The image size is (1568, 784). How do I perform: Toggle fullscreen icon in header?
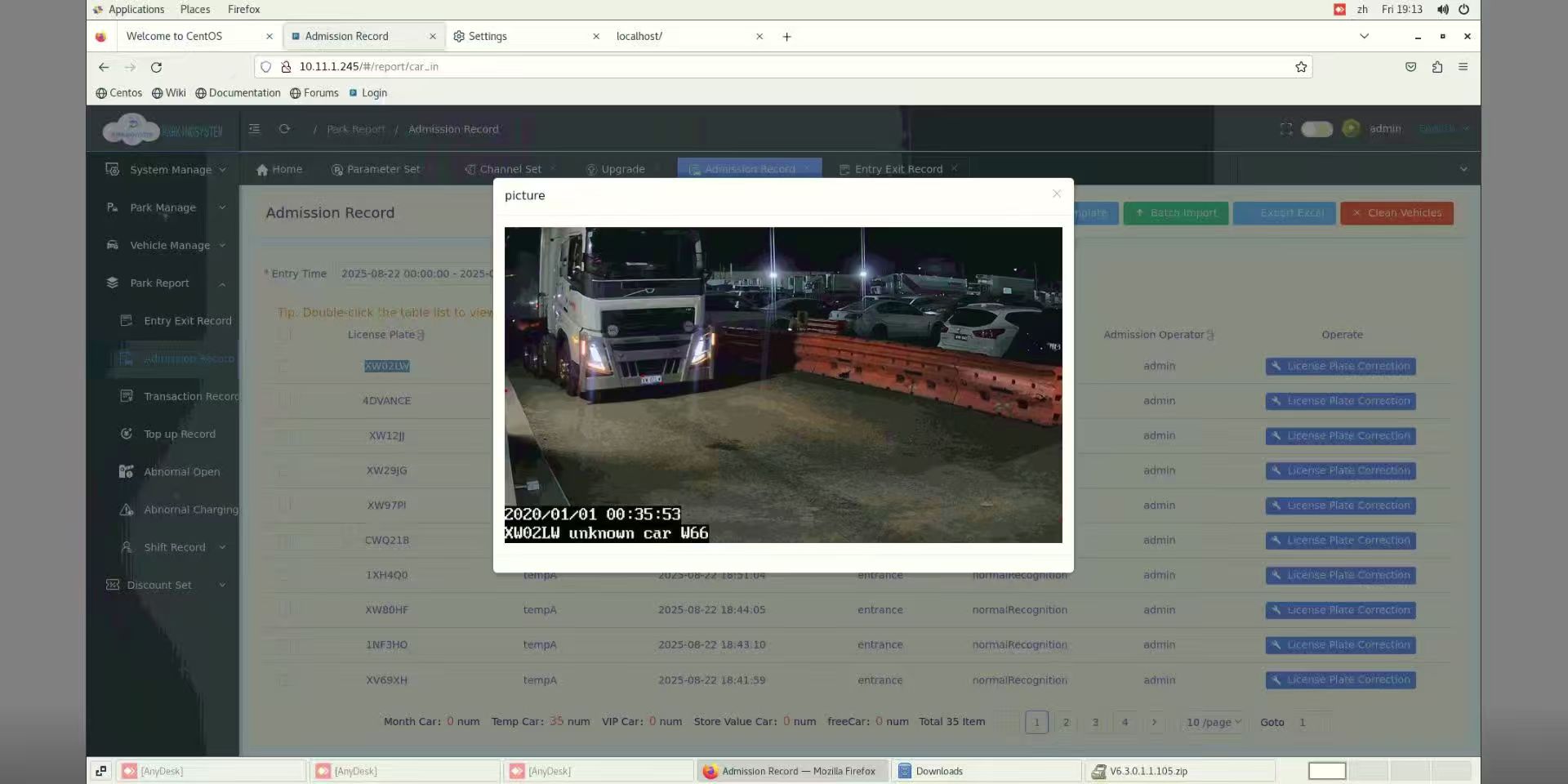(x=1286, y=129)
